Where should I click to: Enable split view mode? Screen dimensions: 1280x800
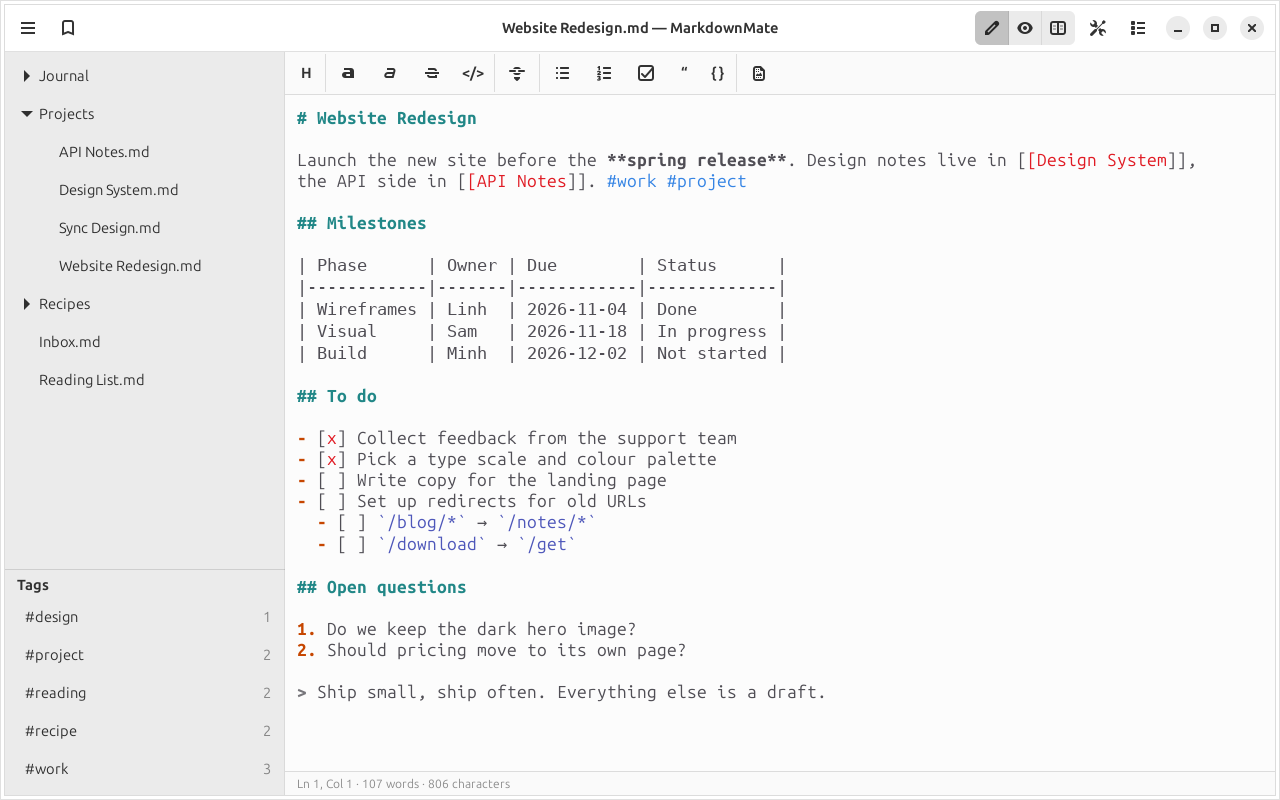coord(1058,28)
